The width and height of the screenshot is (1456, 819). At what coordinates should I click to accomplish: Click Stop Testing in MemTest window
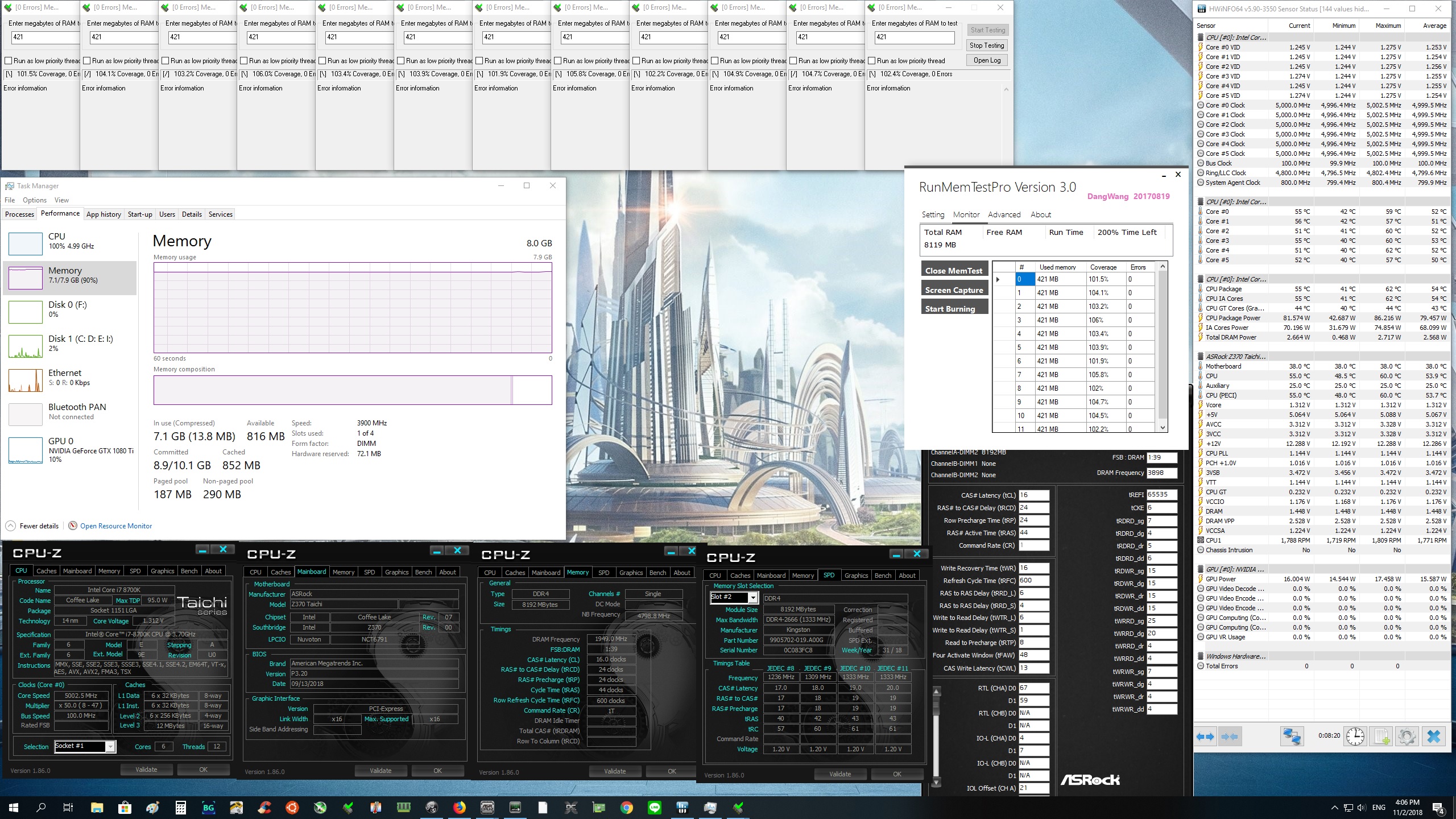point(987,45)
